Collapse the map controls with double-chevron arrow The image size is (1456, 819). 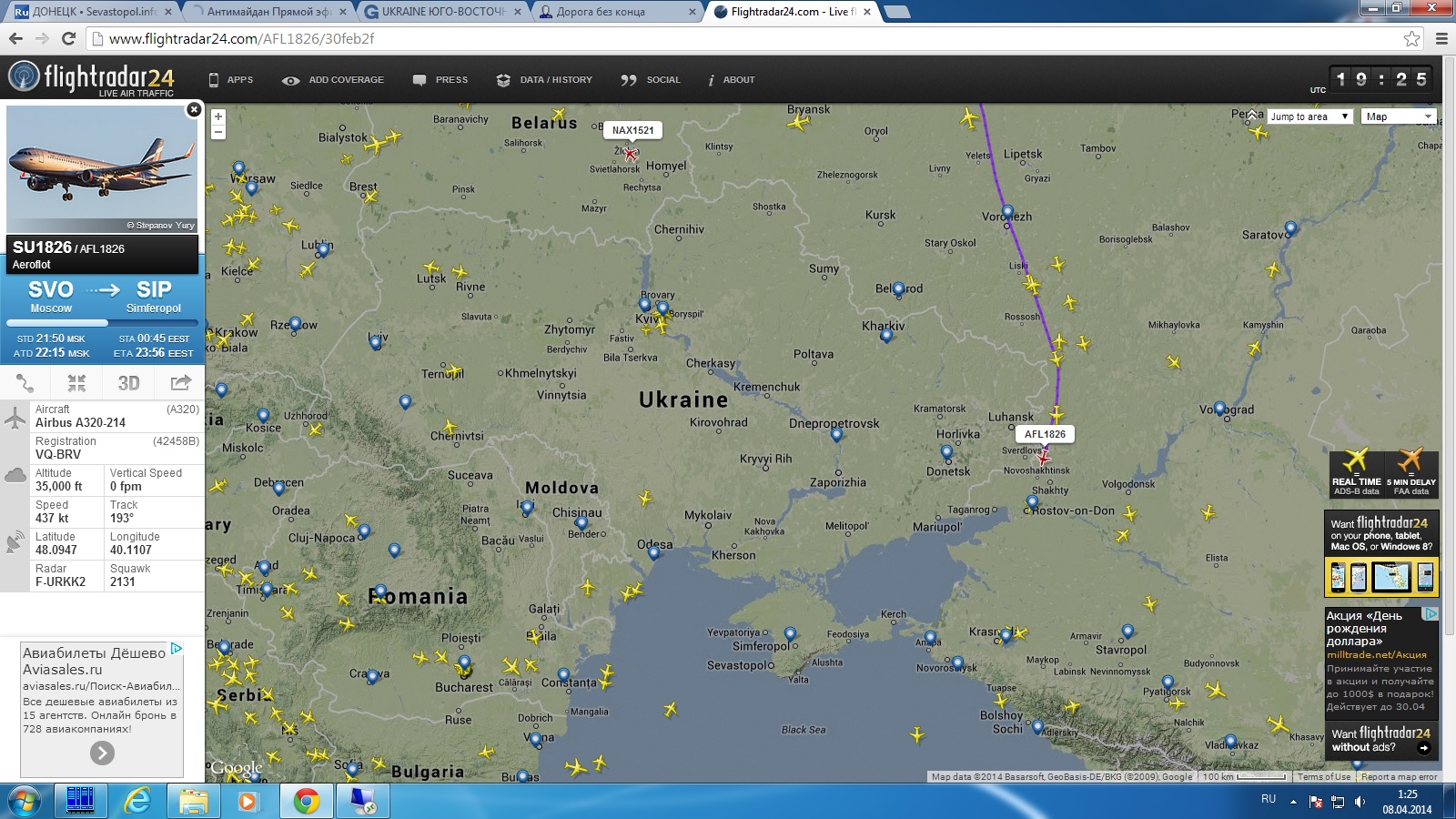[x=1252, y=116]
